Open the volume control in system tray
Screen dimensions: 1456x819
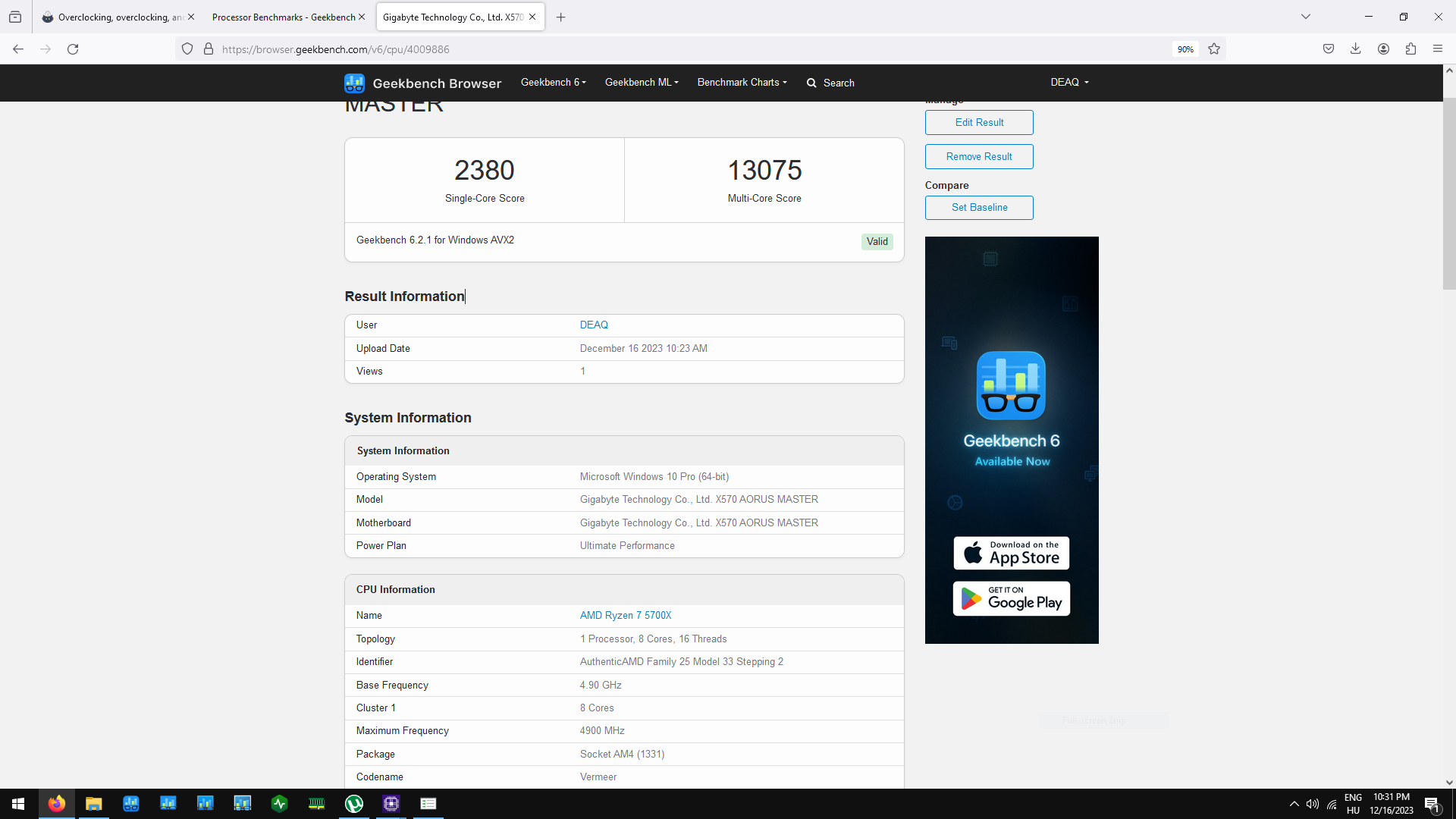pos(1313,804)
